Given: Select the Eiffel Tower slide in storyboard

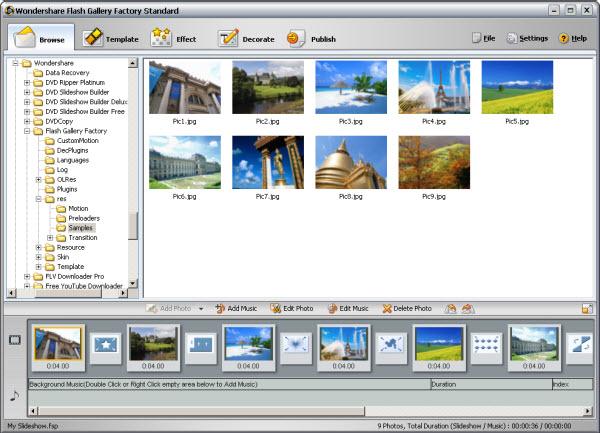Looking at the screenshot, I should (x=344, y=348).
